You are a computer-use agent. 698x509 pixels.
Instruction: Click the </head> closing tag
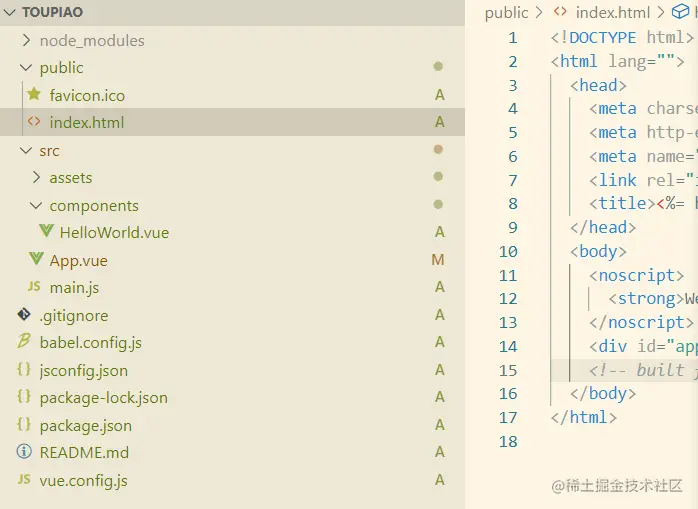click(x=603, y=228)
